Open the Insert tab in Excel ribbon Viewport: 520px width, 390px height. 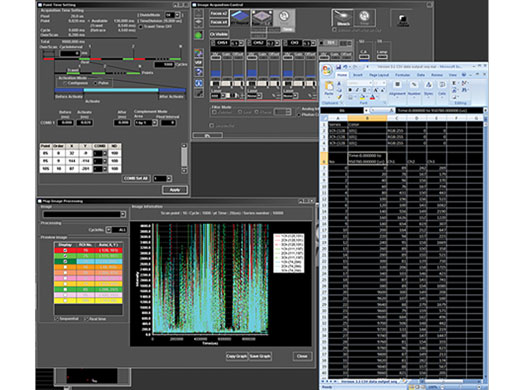click(x=358, y=75)
